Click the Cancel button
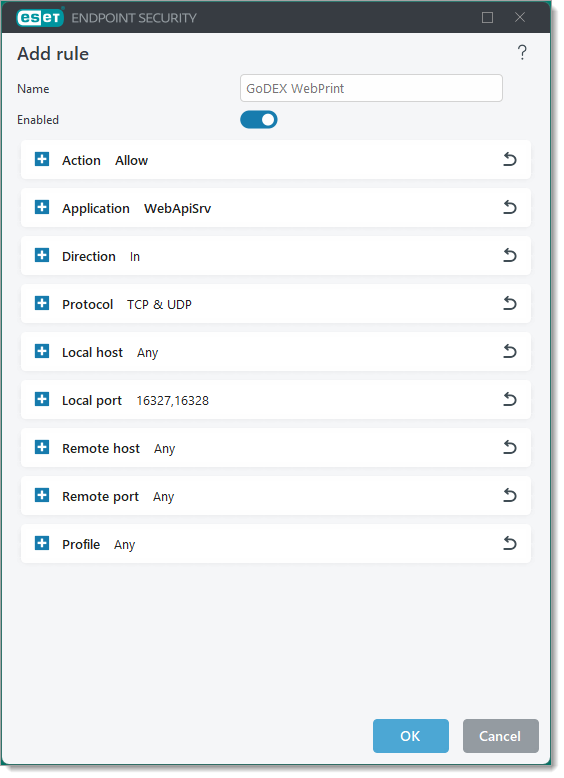This screenshot has height=778, width=564. pyautogui.click(x=501, y=736)
